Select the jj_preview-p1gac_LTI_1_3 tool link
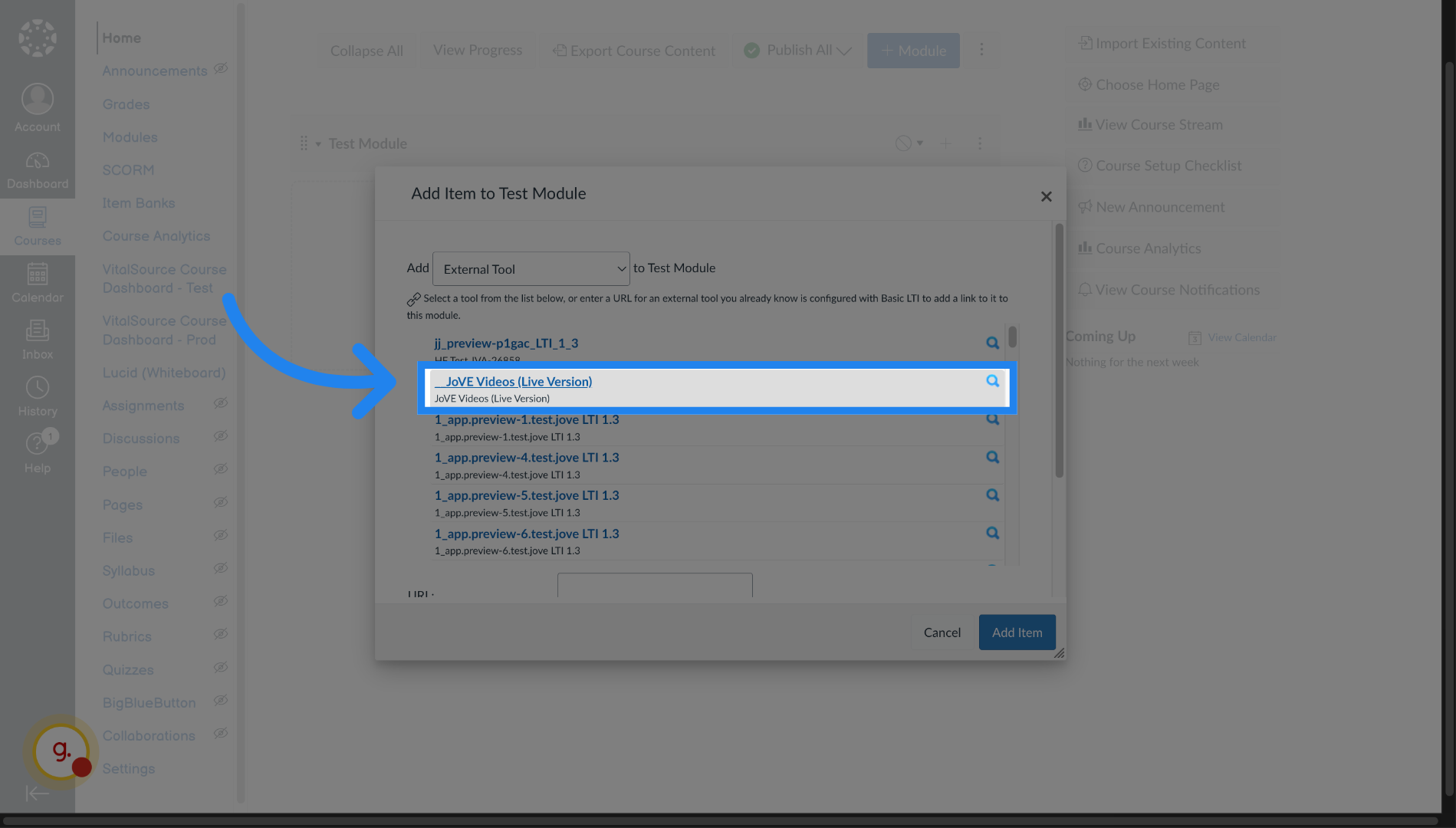The image size is (1456, 828). [x=506, y=343]
